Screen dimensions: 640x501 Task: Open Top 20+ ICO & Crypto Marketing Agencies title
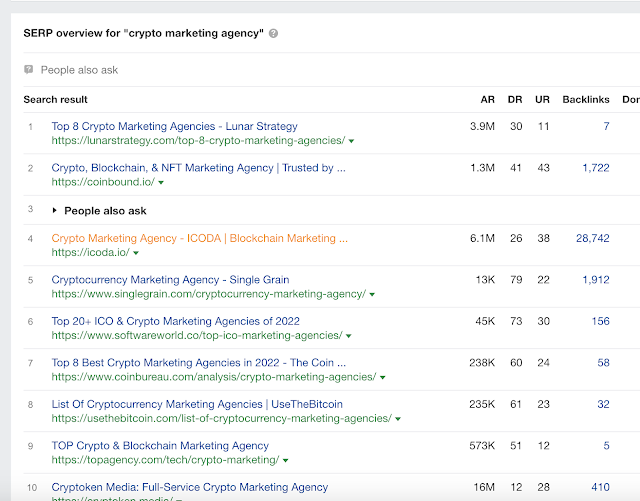pyautogui.click(x=176, y=321)
